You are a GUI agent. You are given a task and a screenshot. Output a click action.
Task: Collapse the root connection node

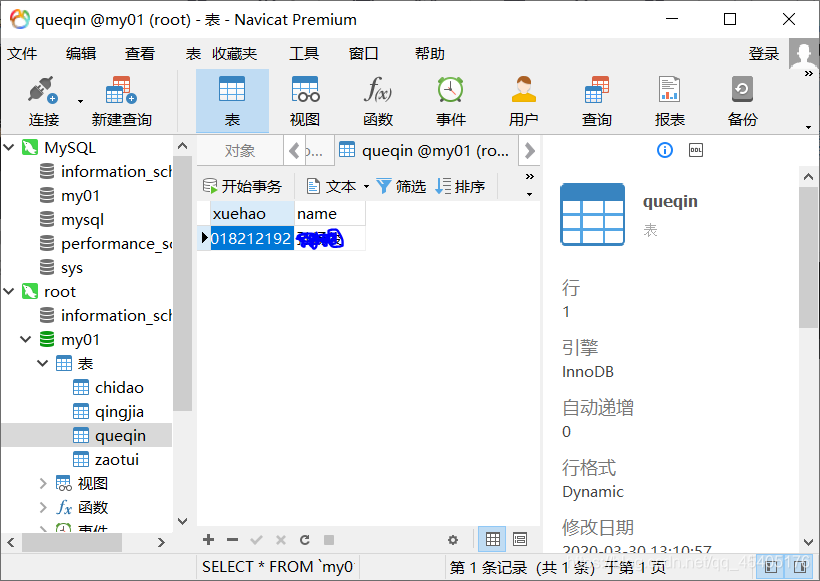(9, 291)
